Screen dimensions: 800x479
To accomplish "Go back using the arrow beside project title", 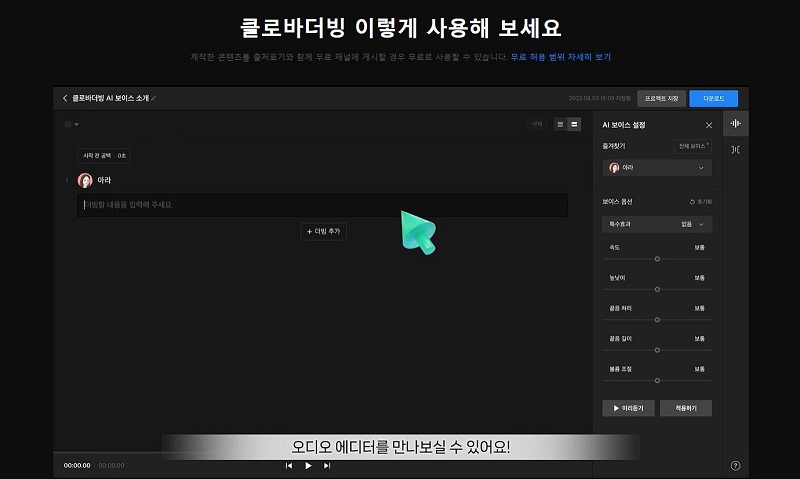I will [x=65, y=98].
